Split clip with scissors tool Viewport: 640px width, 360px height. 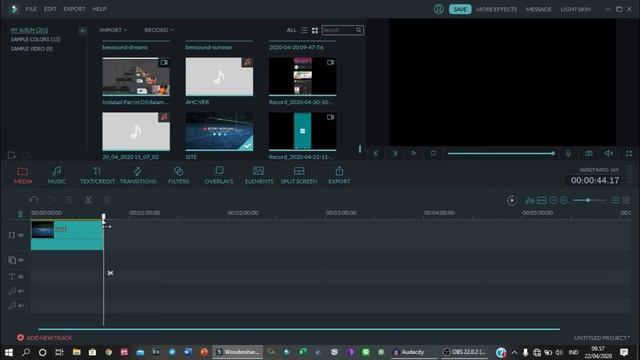click(88, 200)
